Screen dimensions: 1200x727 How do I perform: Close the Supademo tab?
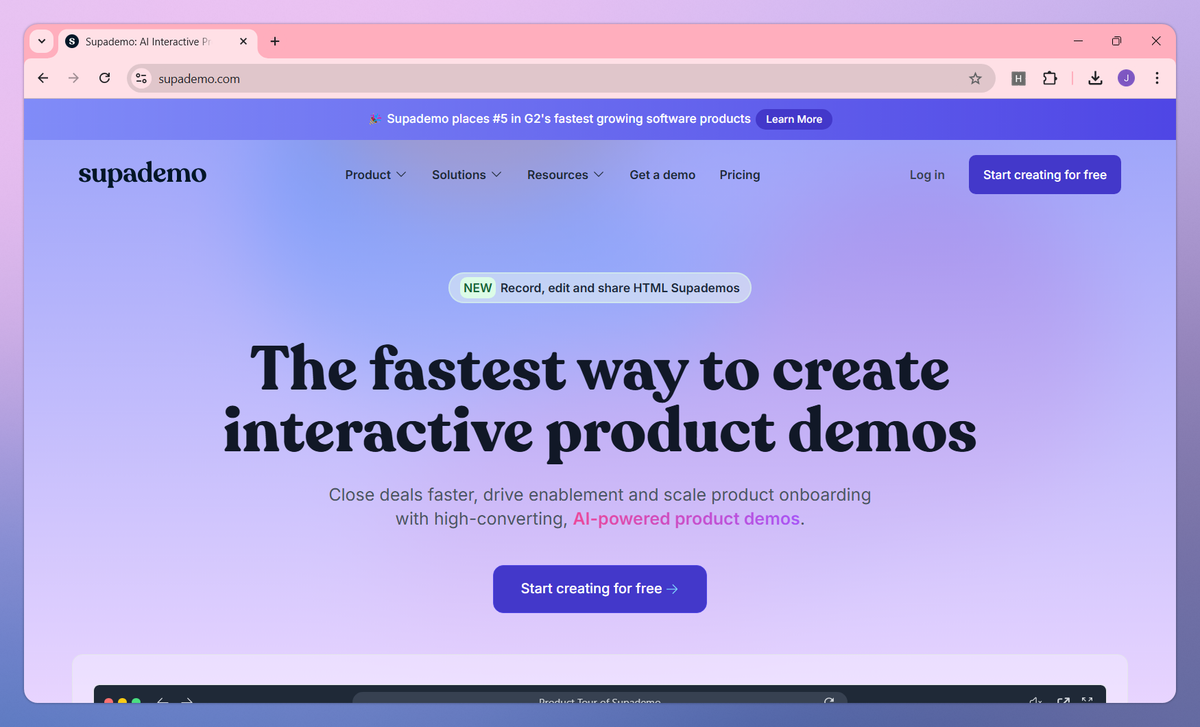(243, 41)
